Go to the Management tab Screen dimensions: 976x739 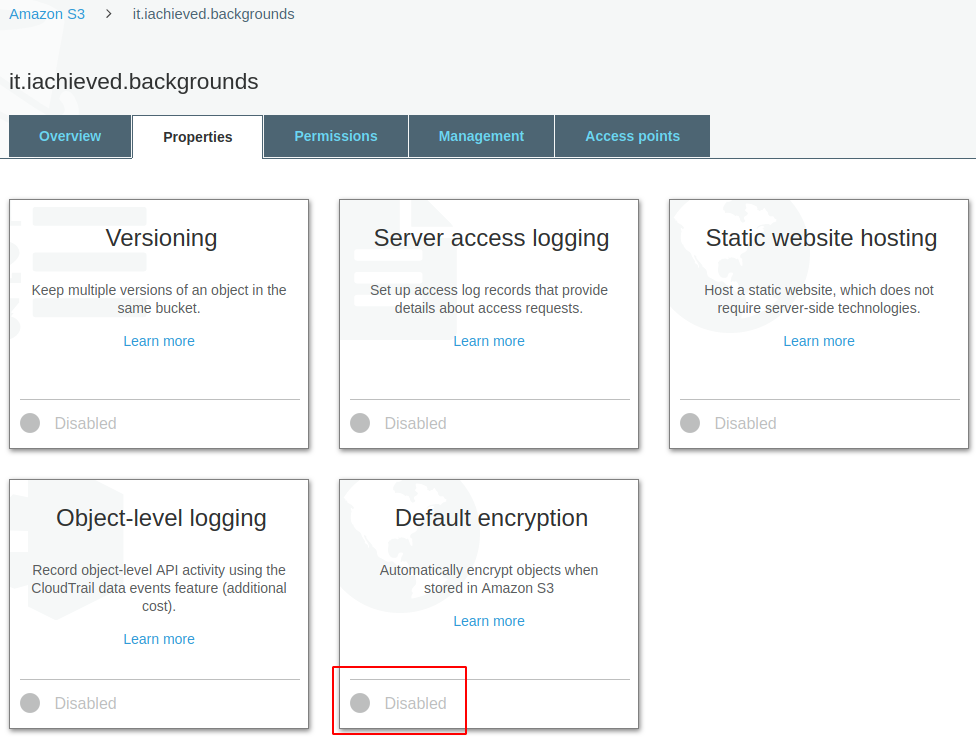481,136
